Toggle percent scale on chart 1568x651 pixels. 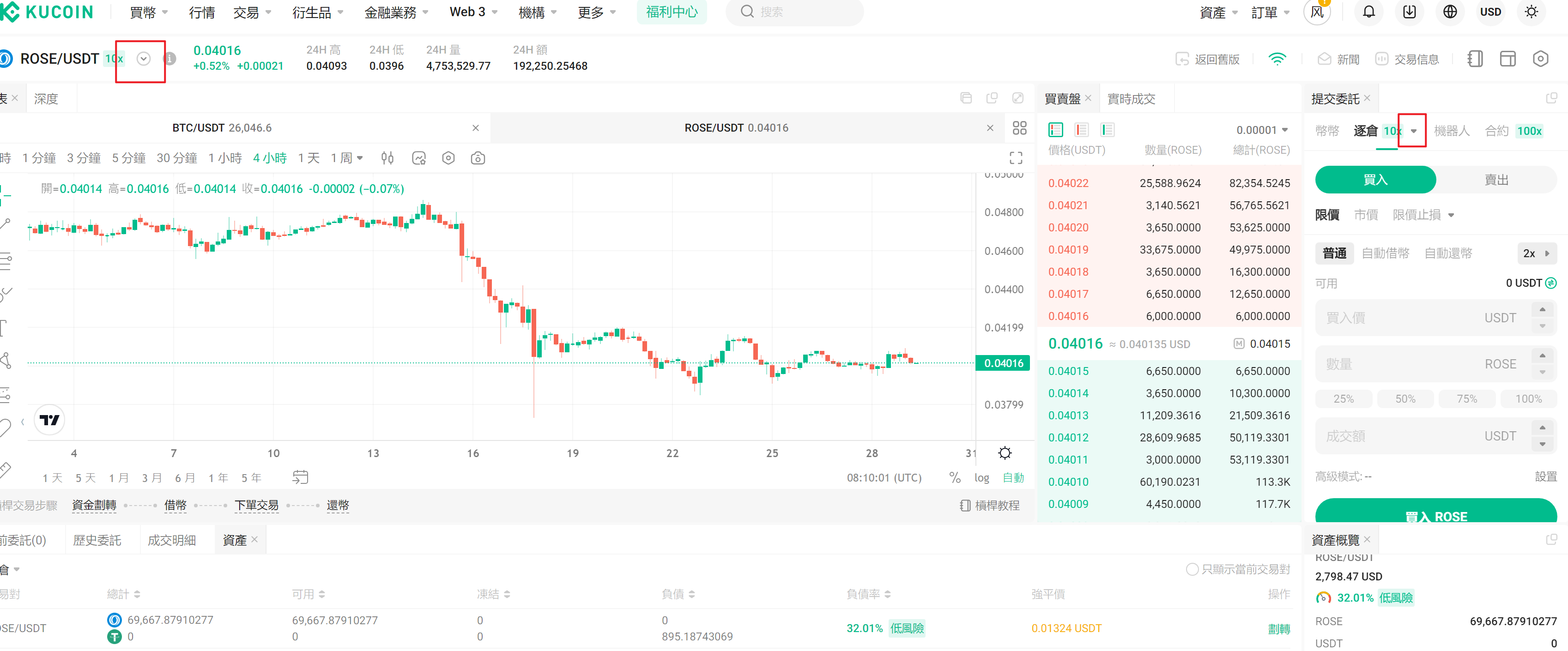(955, 477)
